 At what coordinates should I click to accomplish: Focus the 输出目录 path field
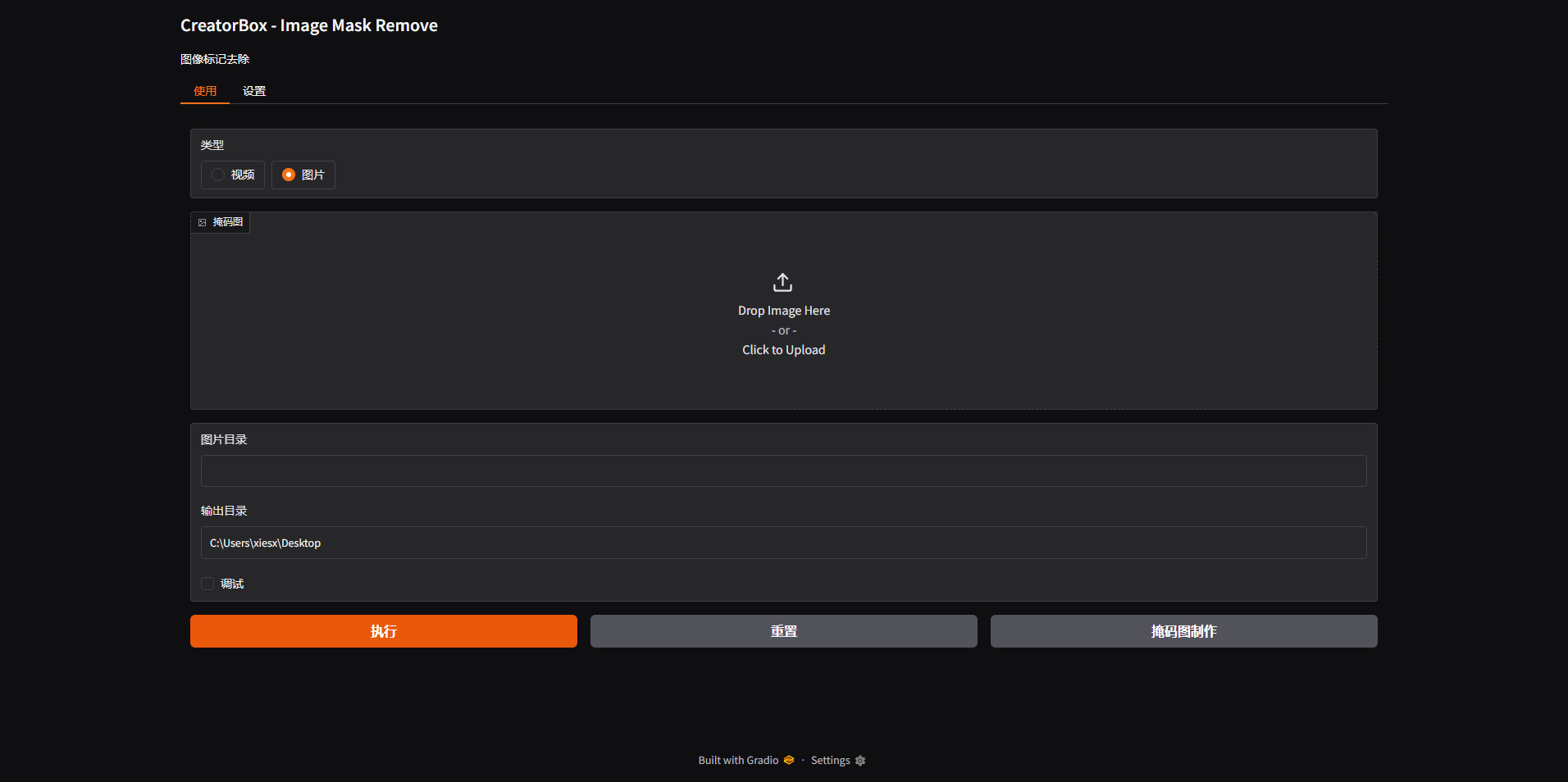tap(784, 543)
